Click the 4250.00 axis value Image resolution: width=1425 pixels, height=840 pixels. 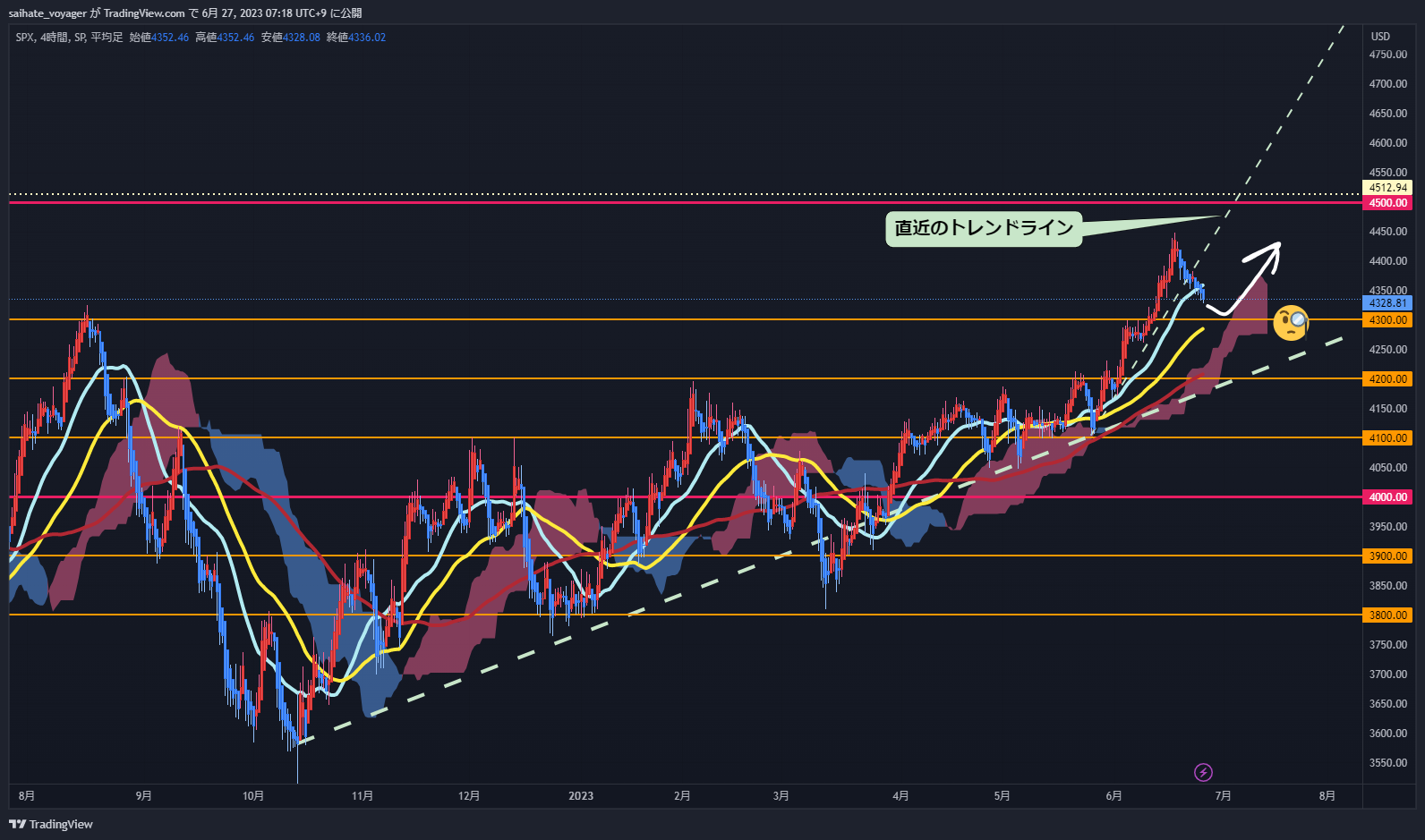[x=1388, y=350]
